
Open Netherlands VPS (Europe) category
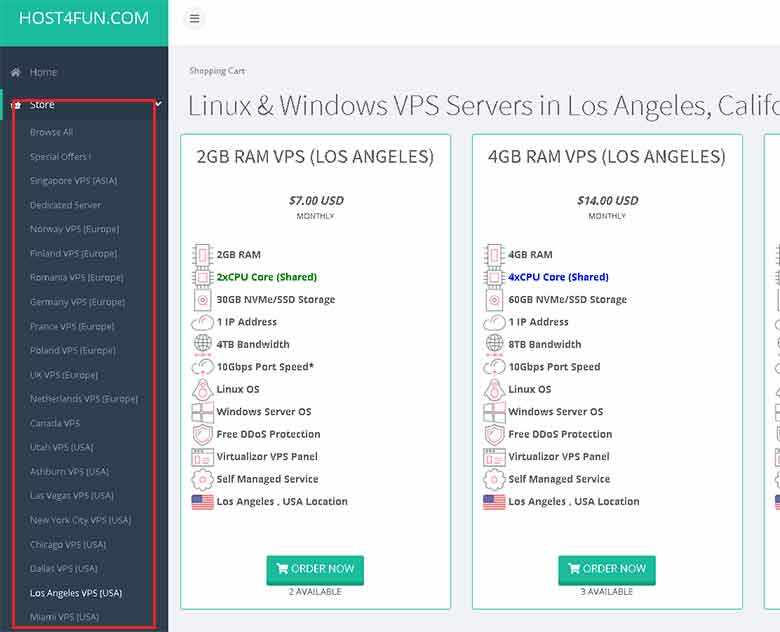coord(84,399)
